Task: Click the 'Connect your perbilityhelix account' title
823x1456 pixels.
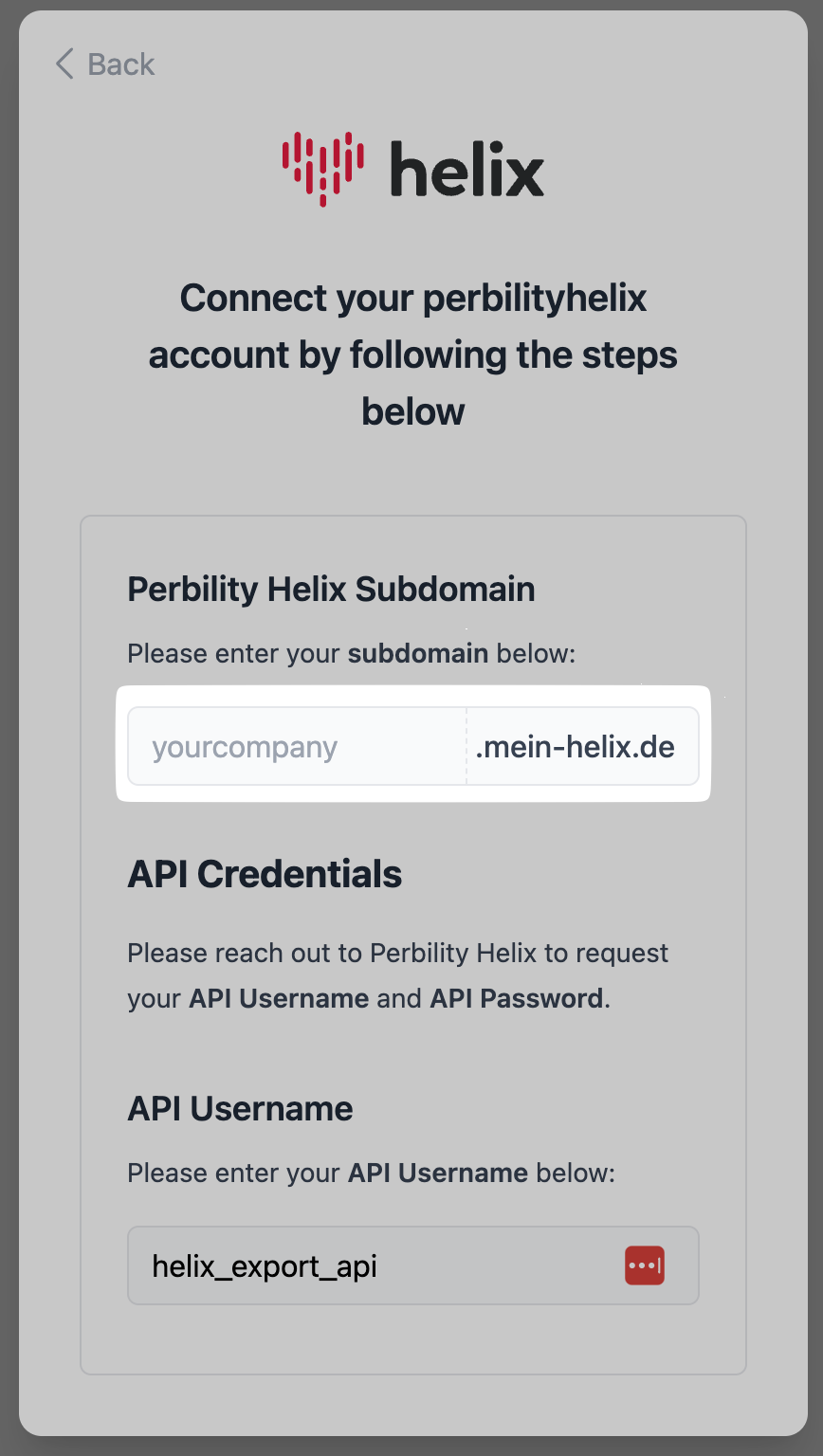Action: point(413,355)
